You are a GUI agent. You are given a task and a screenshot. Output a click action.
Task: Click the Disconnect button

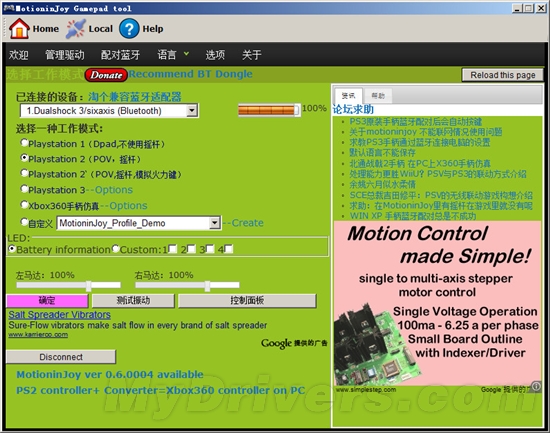click(61, 357)
